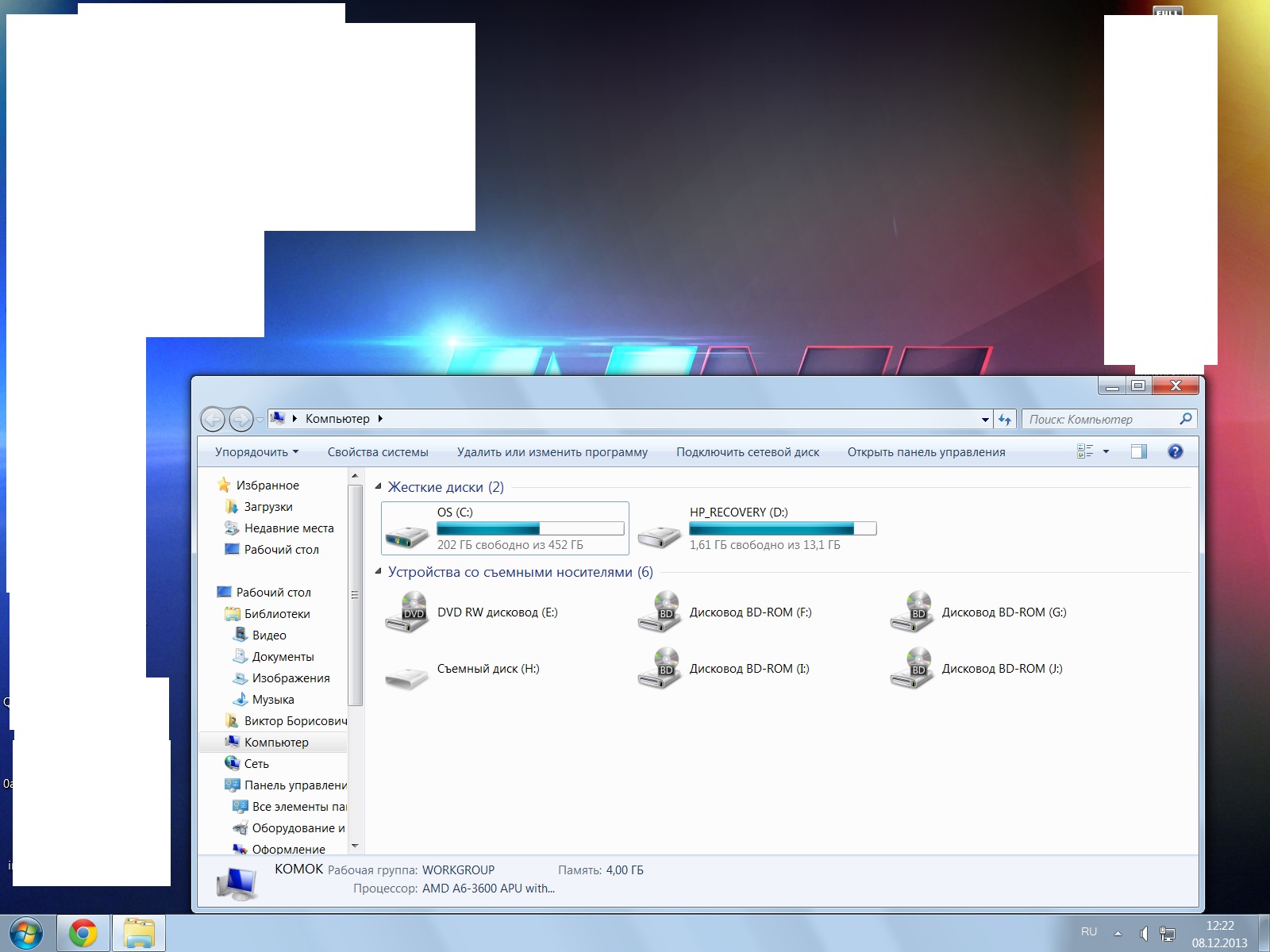
Task: Open the OS (C:) drive icon
Action: point(407,536)
